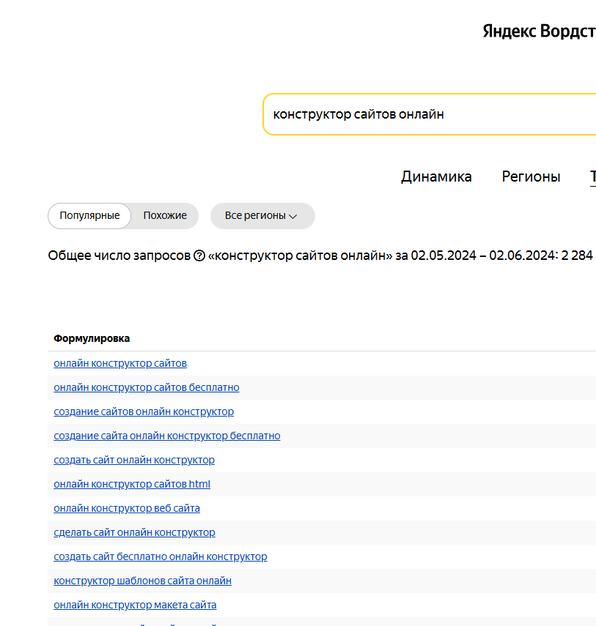This screenshot has height=626, width=596.
Task: Open the Регионы tab
Action: pyautogui.click(x=531, y=176)
